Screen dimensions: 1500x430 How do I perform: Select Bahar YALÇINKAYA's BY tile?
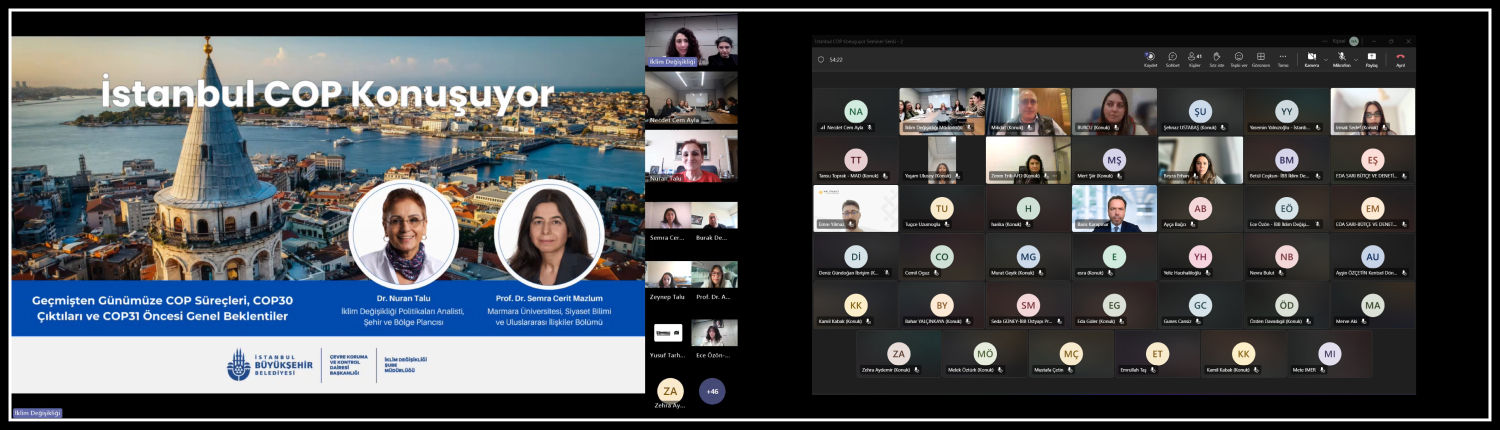[x=941, y=305]
